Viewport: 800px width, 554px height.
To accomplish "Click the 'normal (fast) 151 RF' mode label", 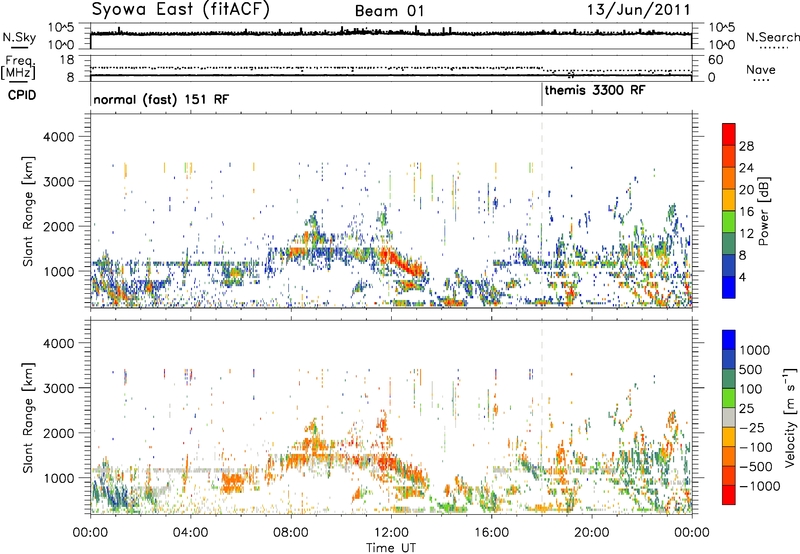I will point(161,99).
